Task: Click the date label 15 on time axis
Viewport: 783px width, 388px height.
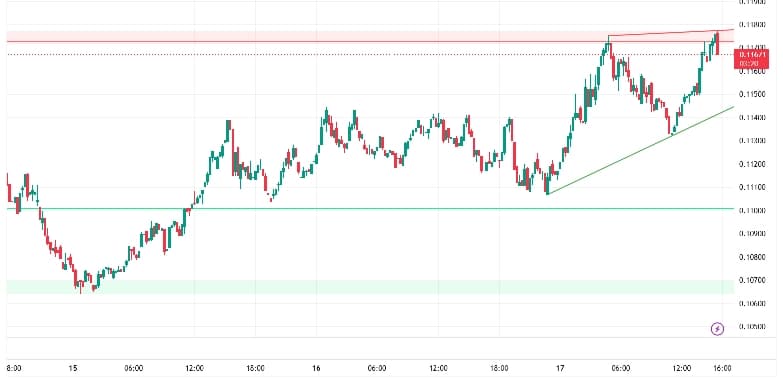Action: point(73,369)
